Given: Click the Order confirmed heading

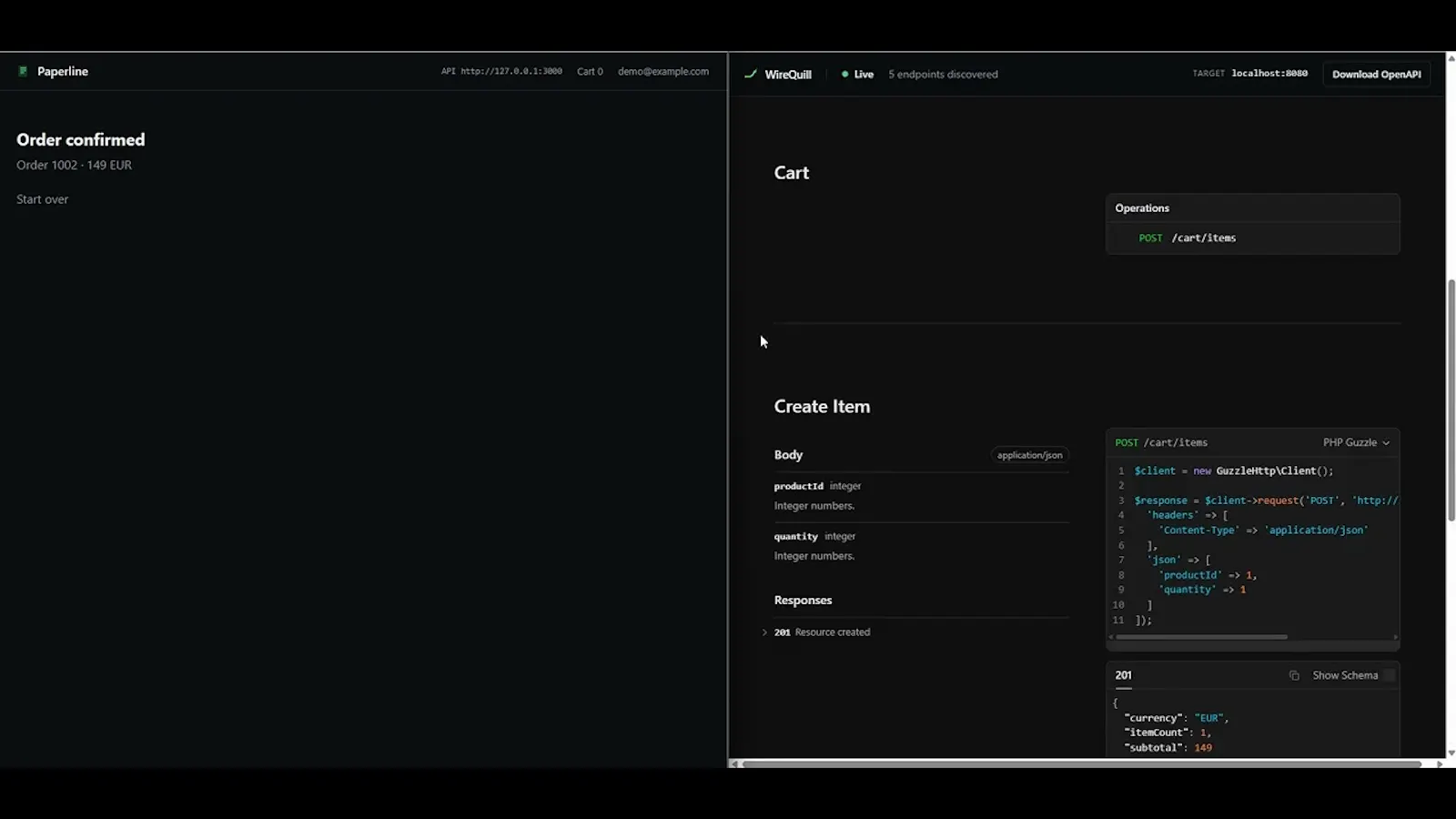Looking at the screenshot, I should (80, 140).
